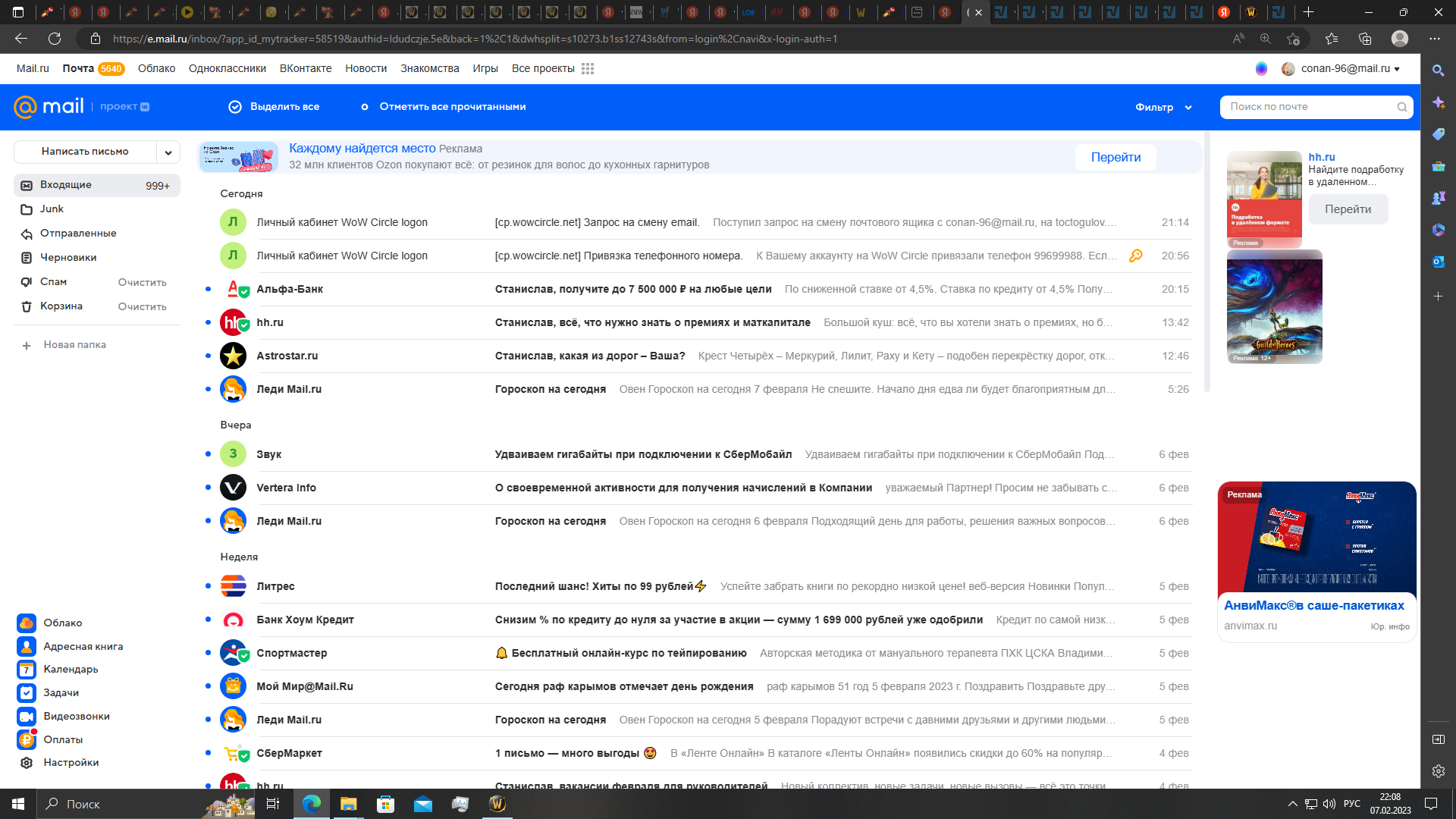Click the Написать письмо compose button
Image resolution: width=1456 pixels, height=819 pixels.
point(85,152)
